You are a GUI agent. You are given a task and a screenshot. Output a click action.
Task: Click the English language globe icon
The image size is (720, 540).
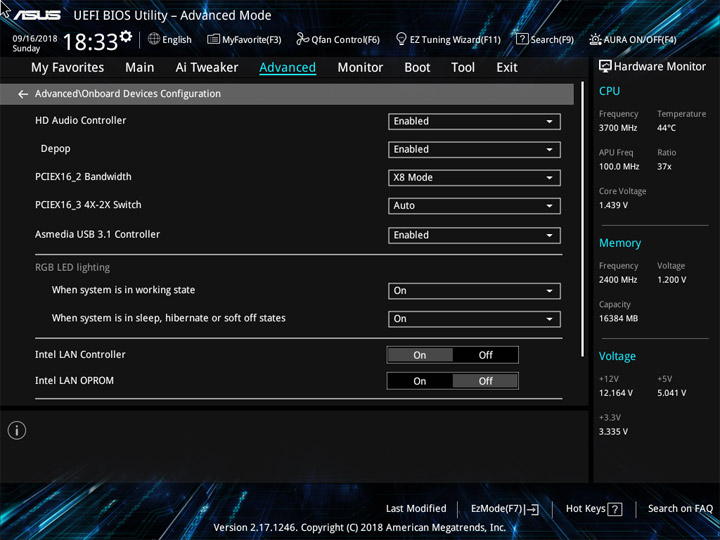[x=154, y=39]
